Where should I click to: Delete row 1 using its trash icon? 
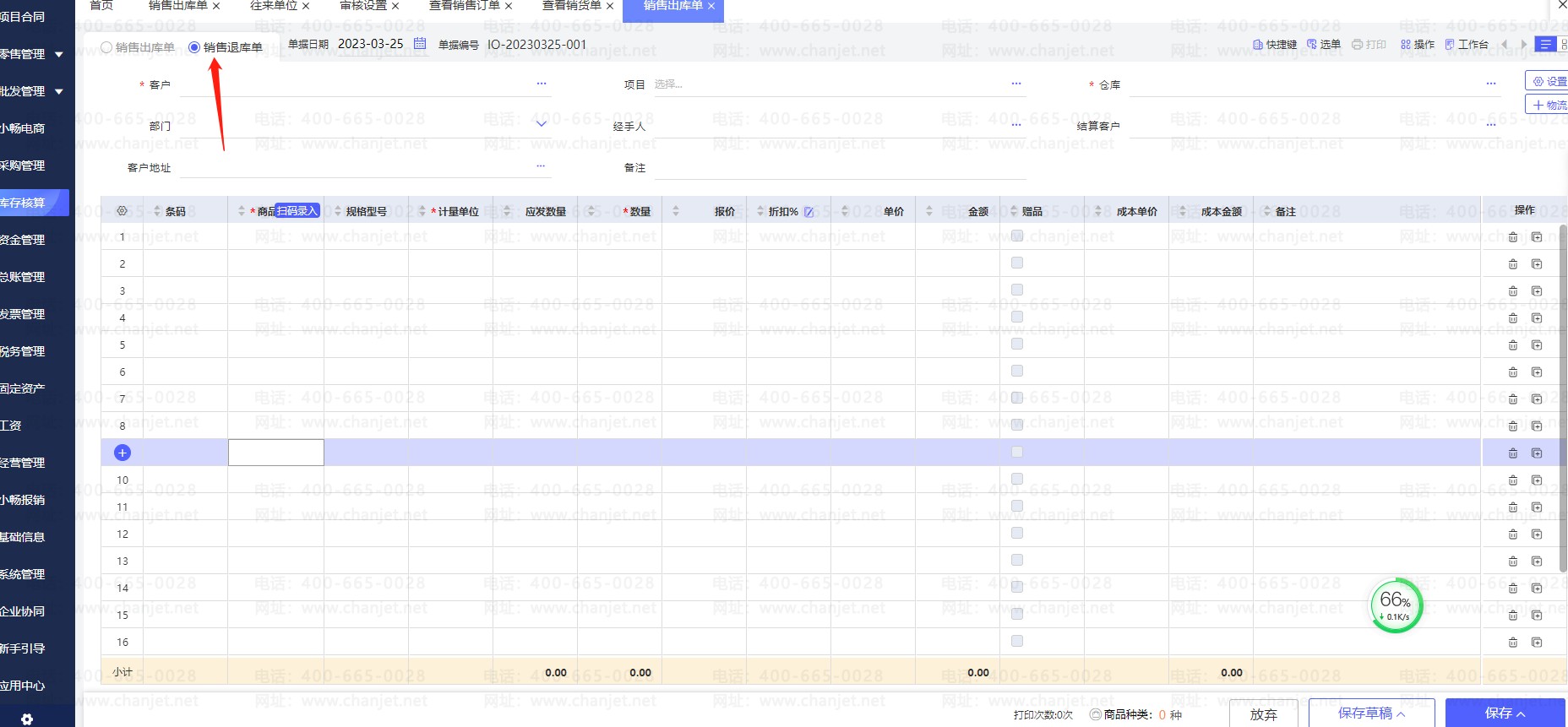click(x=1513, y=237)
